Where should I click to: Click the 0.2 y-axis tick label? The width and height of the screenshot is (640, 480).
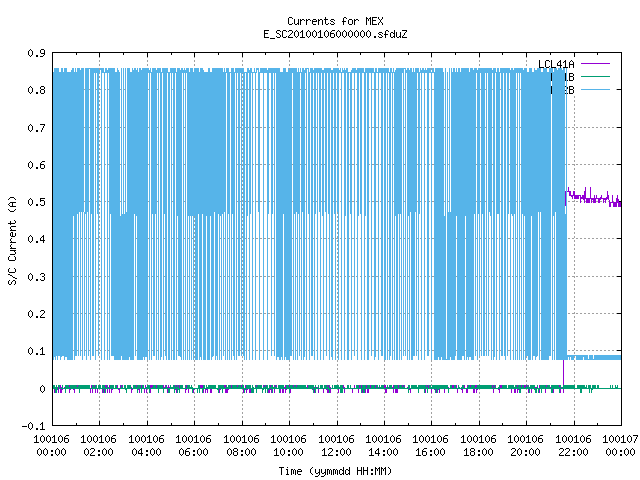pos(36,314)
